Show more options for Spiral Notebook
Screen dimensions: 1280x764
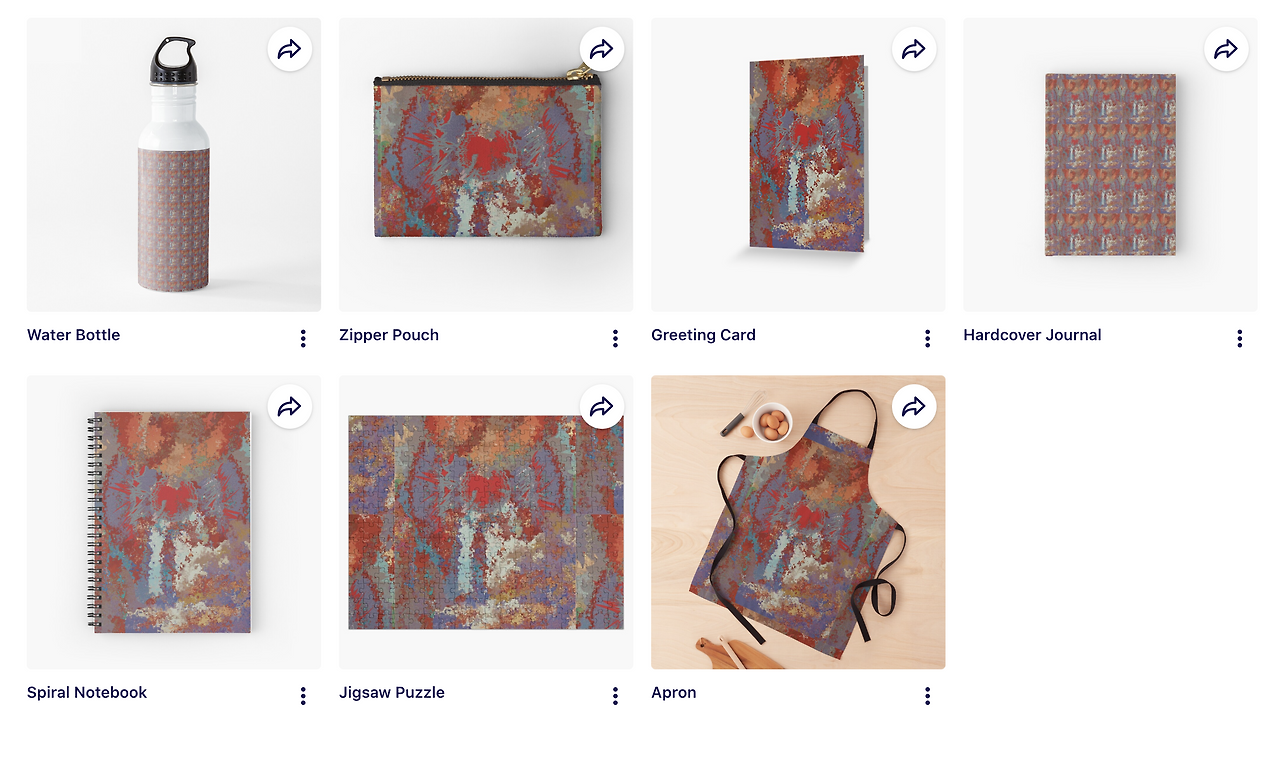(303, 696)
